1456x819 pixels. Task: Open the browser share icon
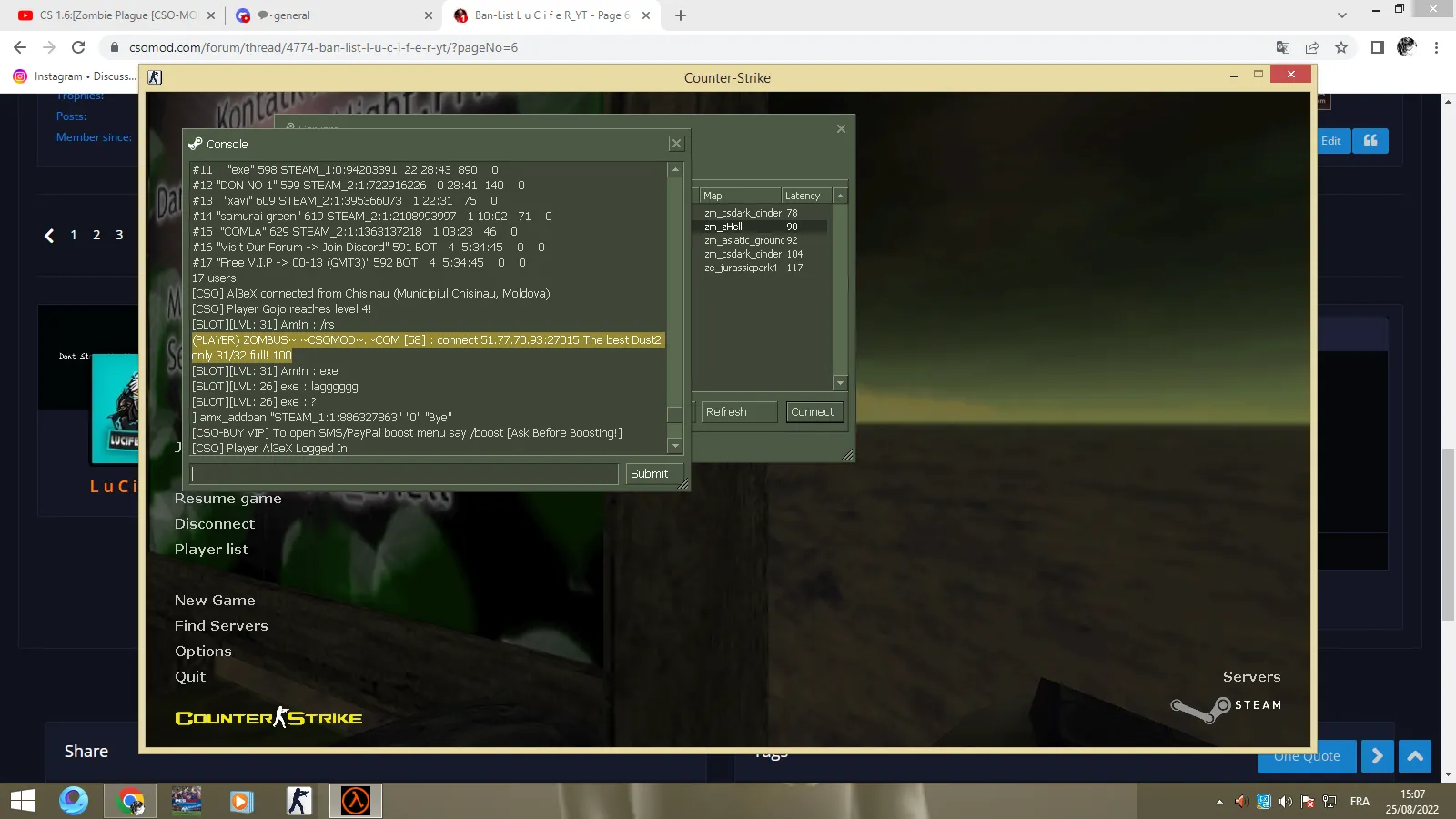(x=1312, y=47)
